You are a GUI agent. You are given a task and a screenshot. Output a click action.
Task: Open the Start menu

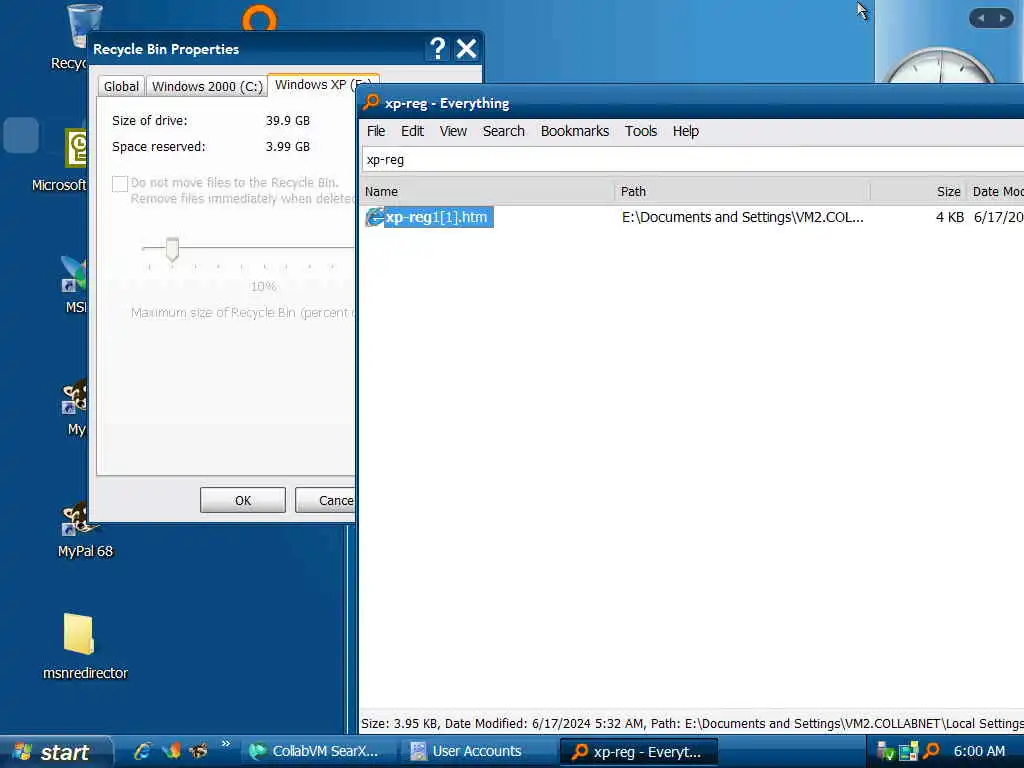click(56, 752)
